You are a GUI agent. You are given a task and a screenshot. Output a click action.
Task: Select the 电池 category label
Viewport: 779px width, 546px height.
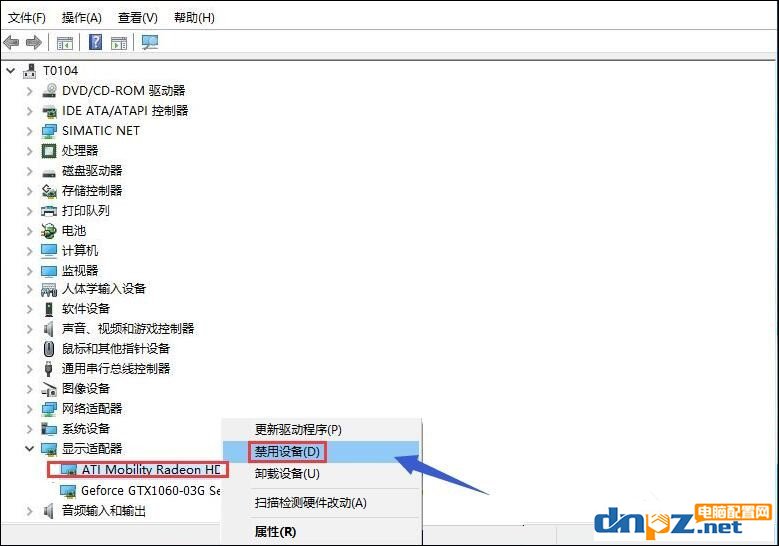[x=74, y=231]
